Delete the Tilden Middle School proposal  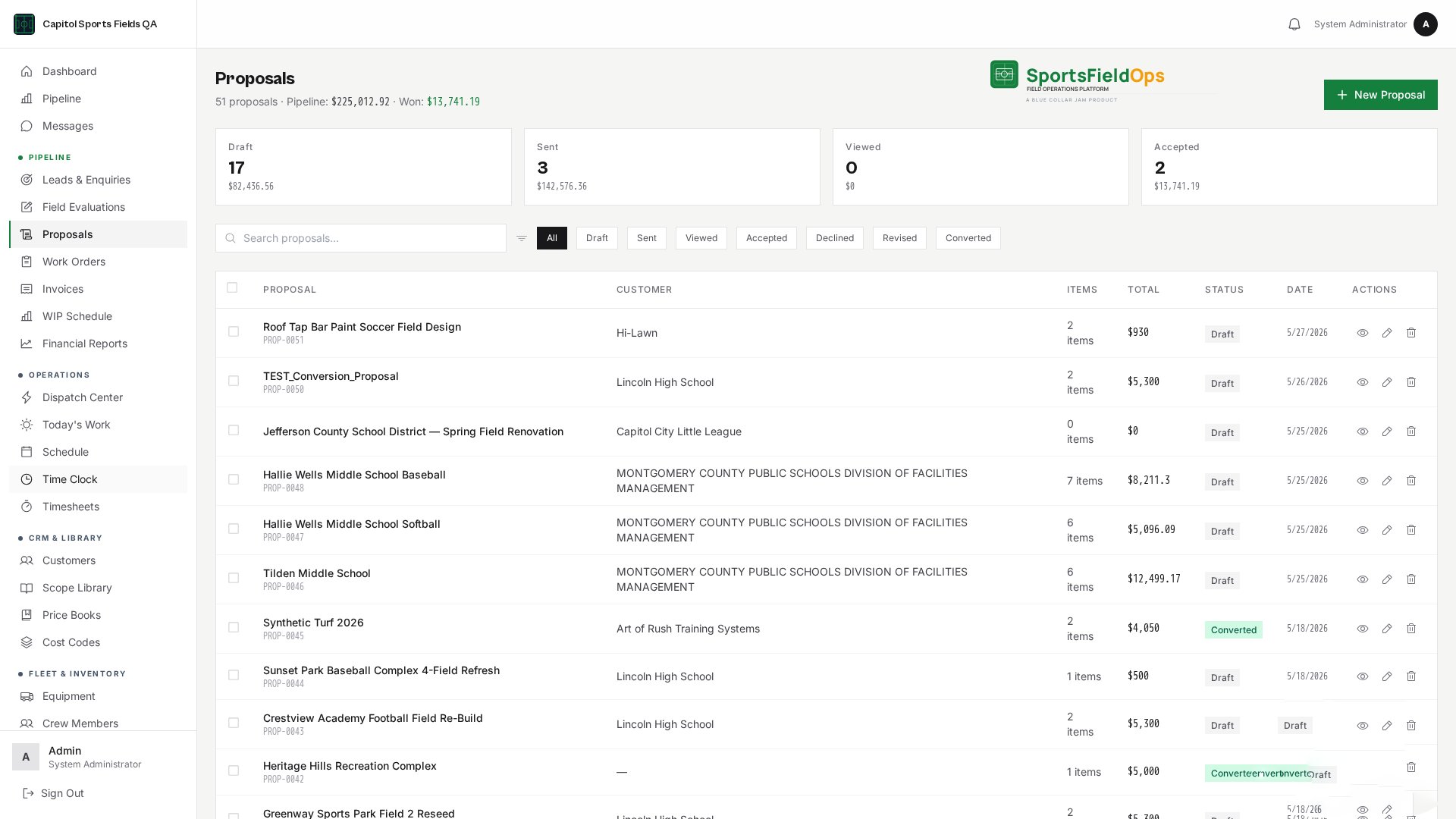(x=1411, y=579)
